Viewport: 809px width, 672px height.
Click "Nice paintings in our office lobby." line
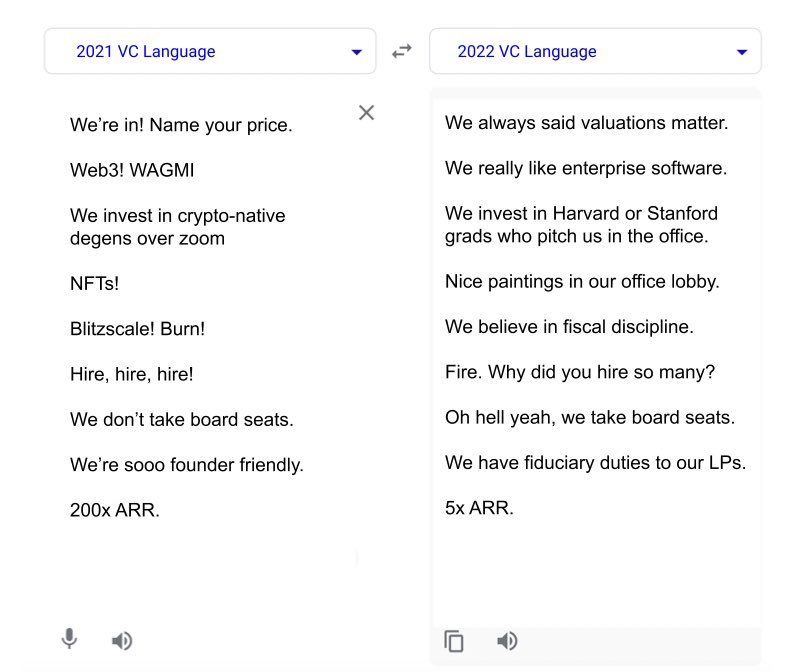[582, 281]
